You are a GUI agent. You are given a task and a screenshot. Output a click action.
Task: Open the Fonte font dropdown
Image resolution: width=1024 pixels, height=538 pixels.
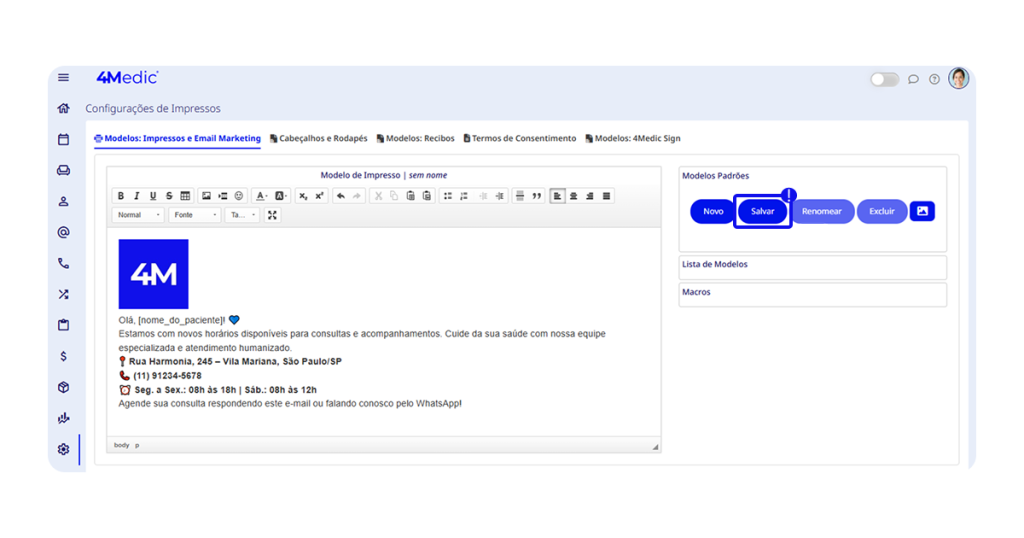(194, 215)
